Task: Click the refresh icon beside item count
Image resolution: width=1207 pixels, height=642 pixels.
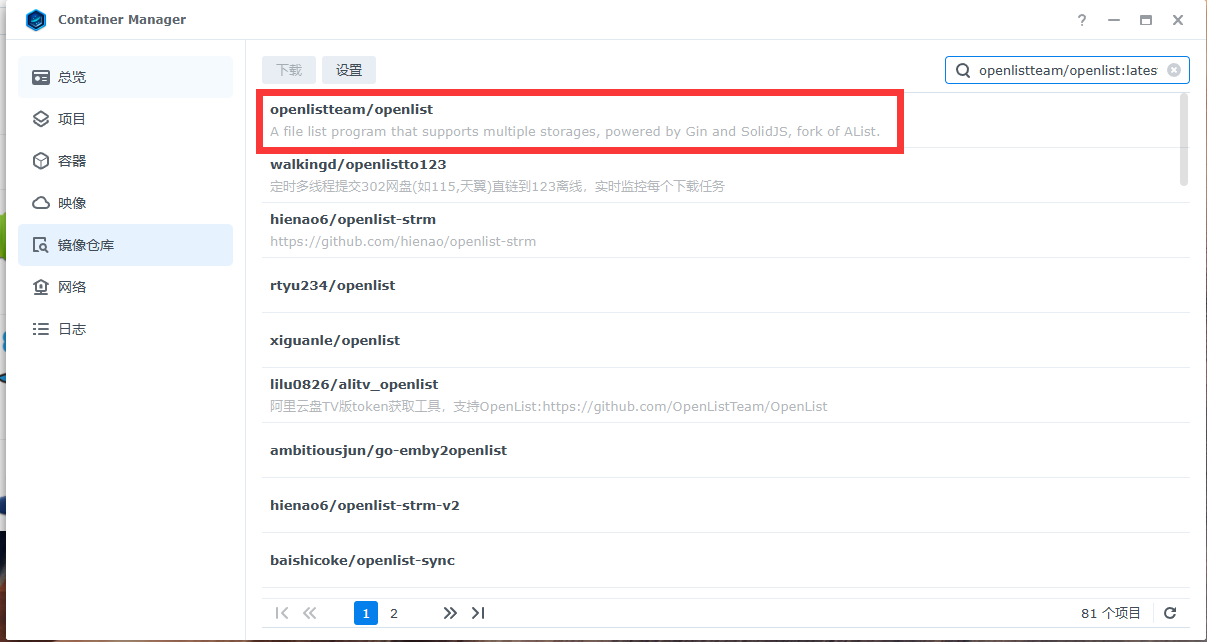Action: [1170, 613]
